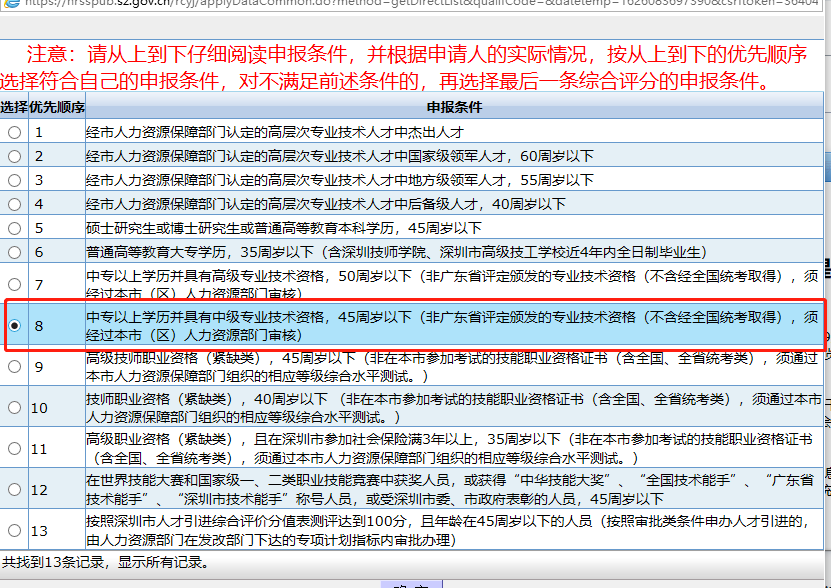Select condition 4 后备级人才
Screen dimensions: 831x588
click(14, 203)
